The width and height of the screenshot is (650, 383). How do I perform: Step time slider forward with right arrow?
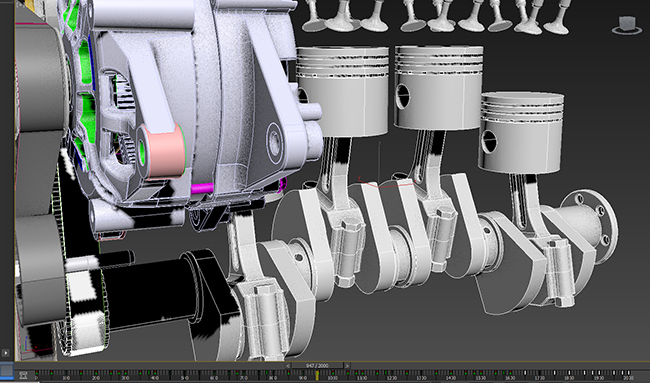(347, 366)
